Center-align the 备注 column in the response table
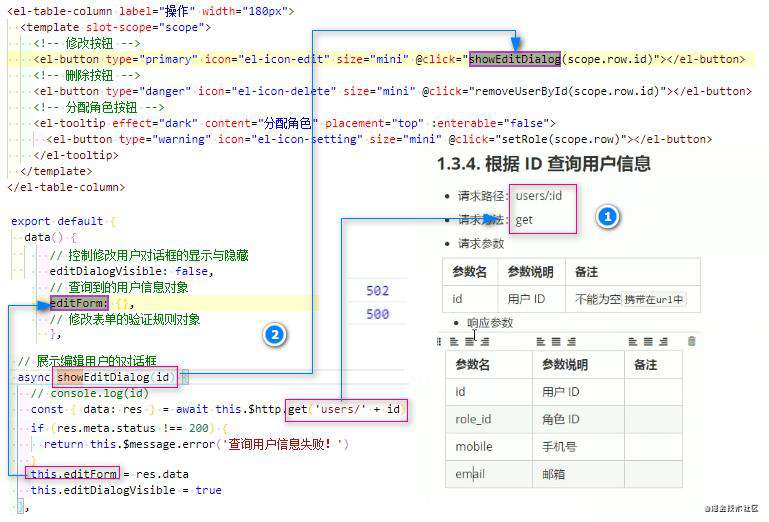This screenshot has width=769, height=522. tap(648, 341)
